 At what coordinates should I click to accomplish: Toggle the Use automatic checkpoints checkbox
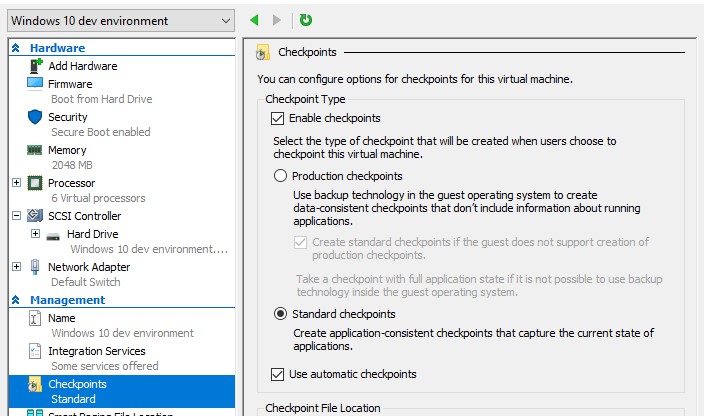point(277,374)
